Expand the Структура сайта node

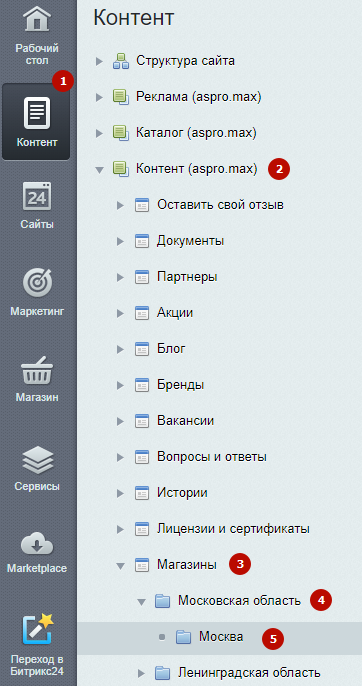(99, 61)
